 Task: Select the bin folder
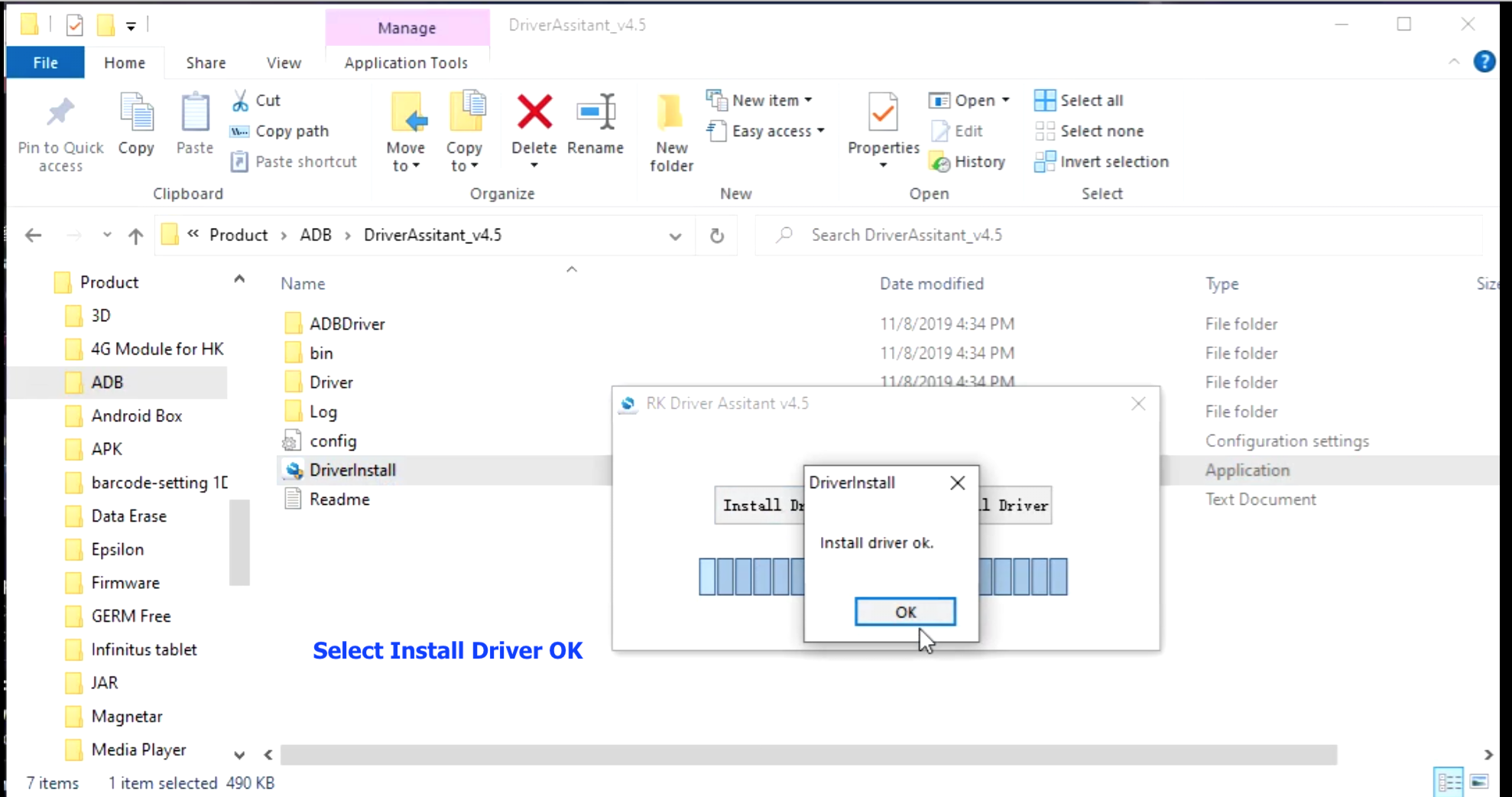(x=321, y=353)
